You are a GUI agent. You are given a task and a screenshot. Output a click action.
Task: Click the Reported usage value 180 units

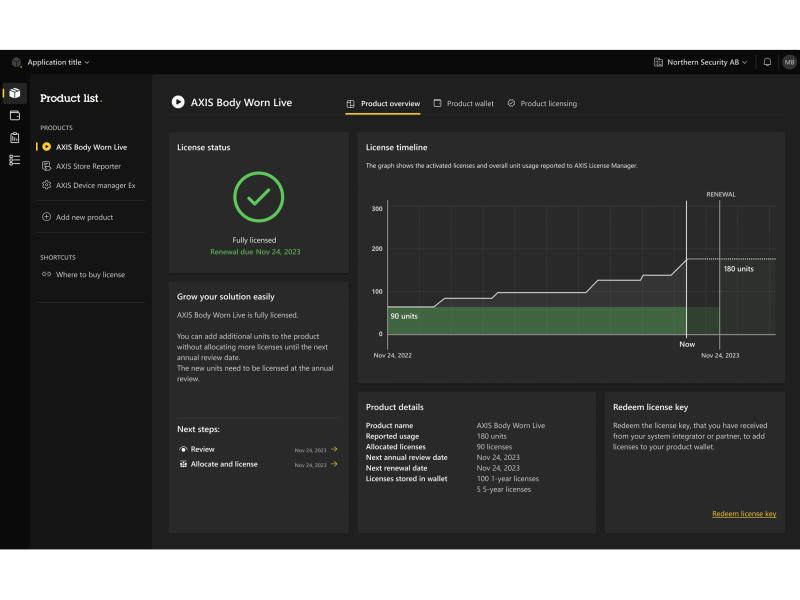click(x=491, y=436)
